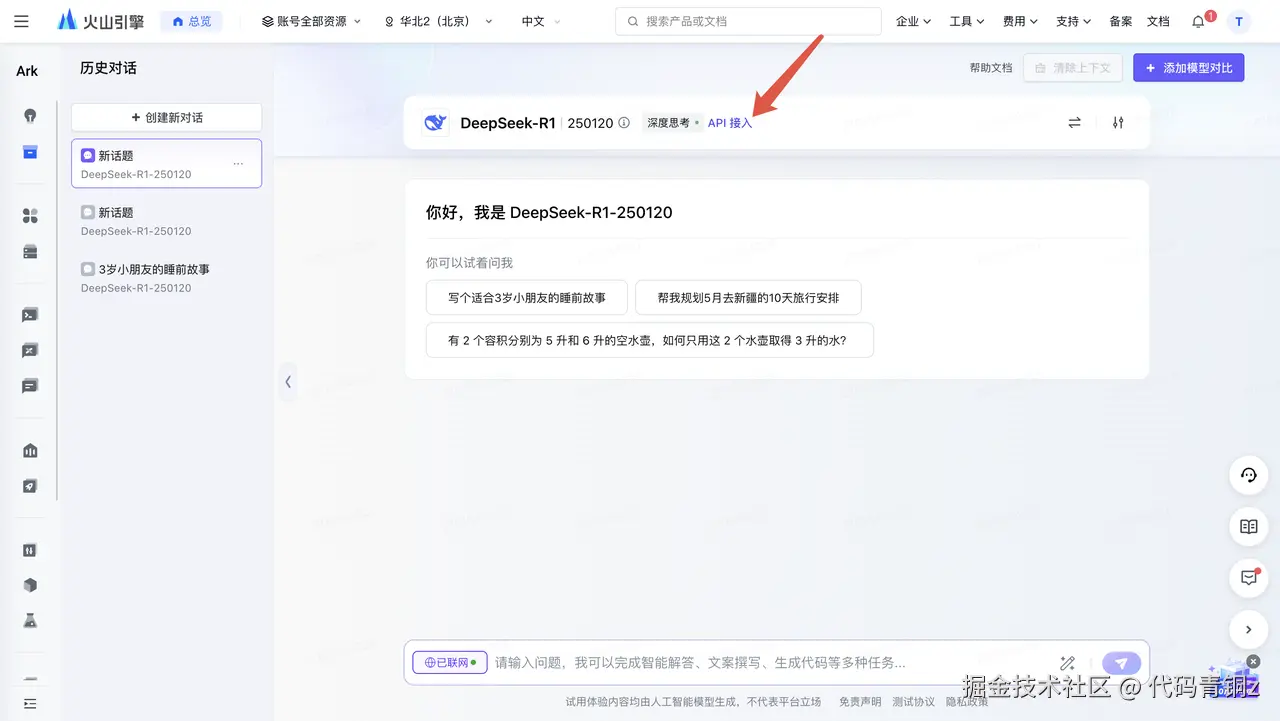
Task: Open the bank building sidebar icon
Action: pyautogui.click(x=30, y=450)
